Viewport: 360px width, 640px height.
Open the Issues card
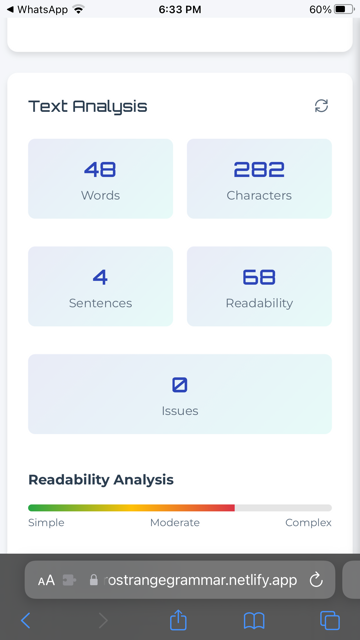180,394
